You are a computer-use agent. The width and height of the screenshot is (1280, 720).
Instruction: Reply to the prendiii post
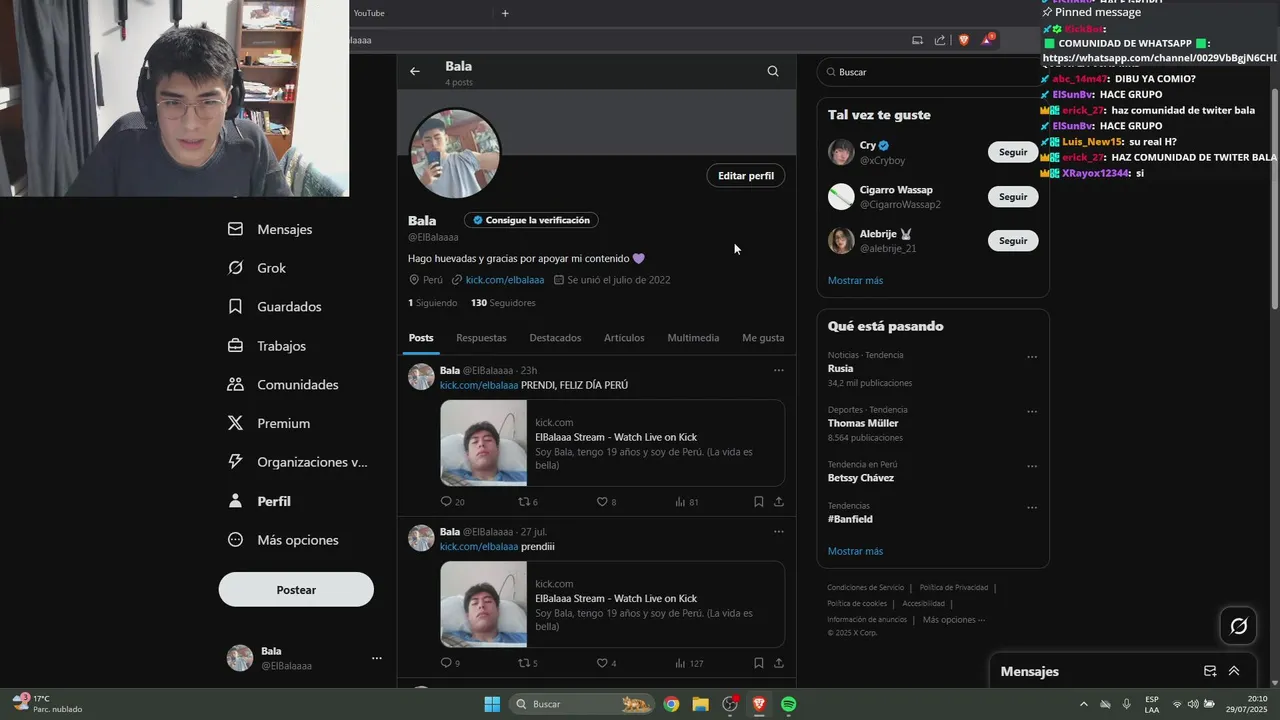coord(450,663)
